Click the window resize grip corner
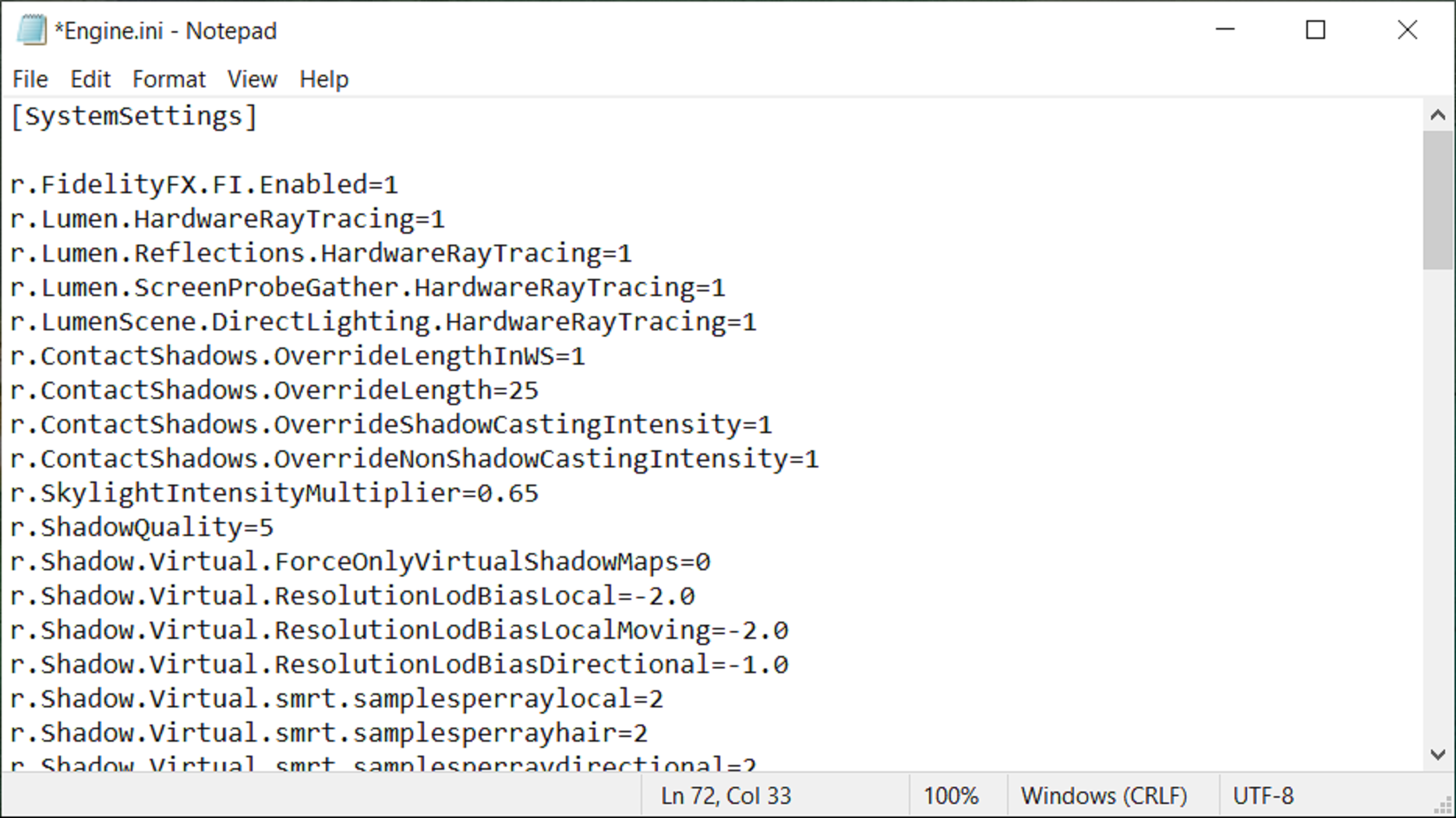1456x818 pixels. [x=1444, y=807]
